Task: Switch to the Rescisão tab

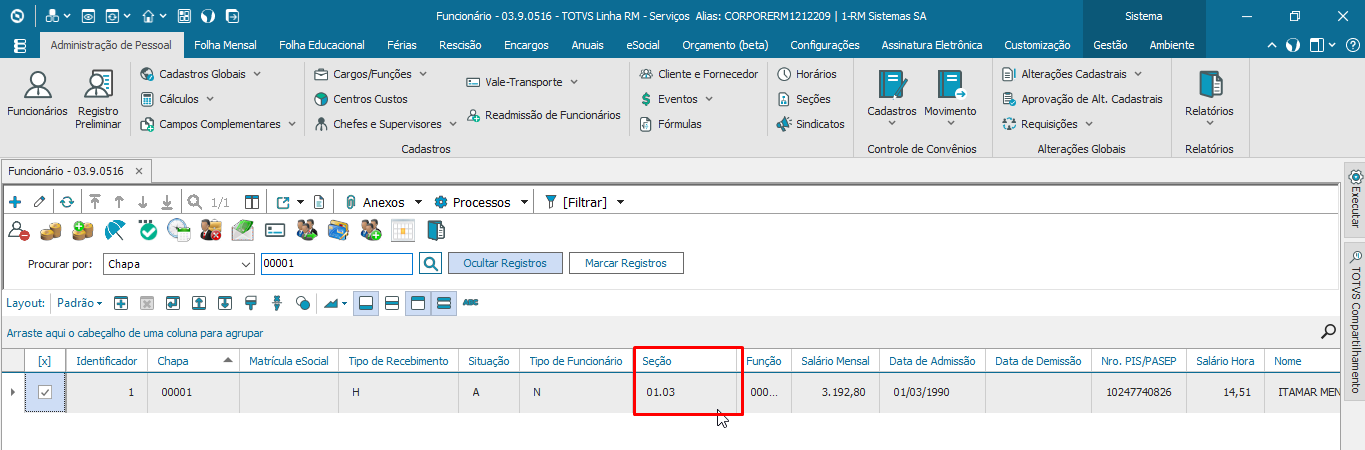Action: [460, 45]
